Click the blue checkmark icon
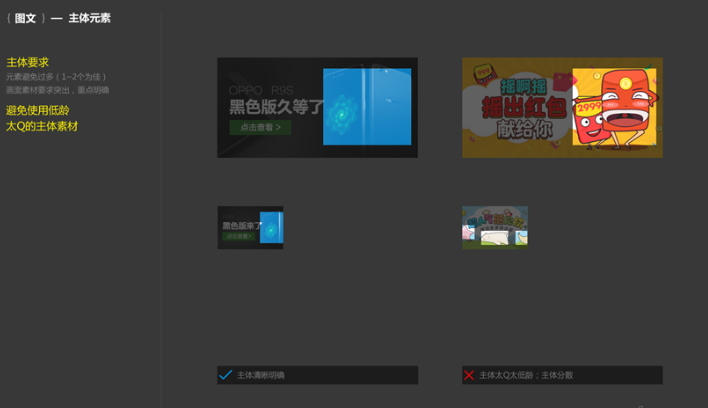This screenshot has height=408, width=708. (x=225, y=375)
